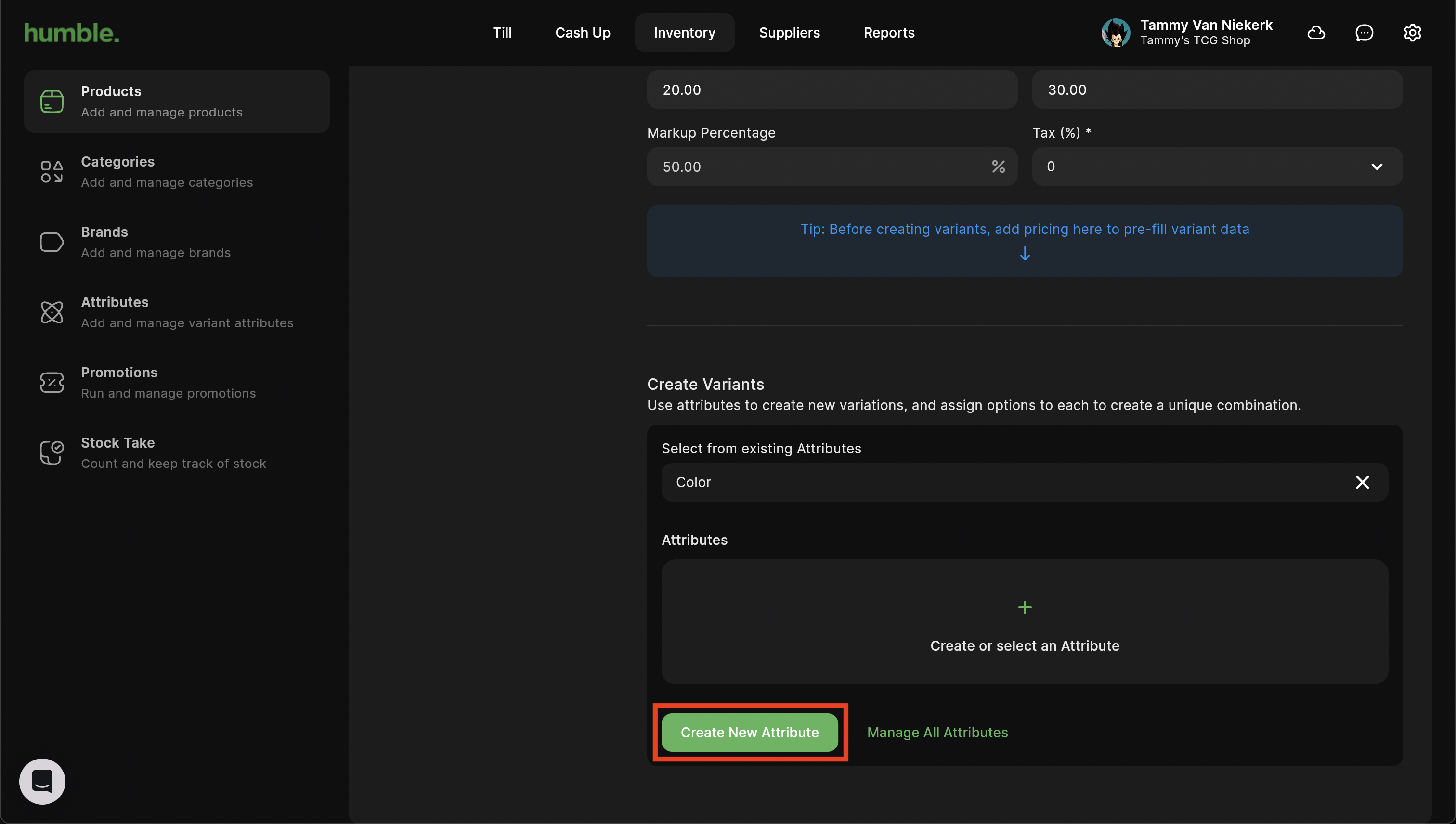Go to the Cash Up tab
This screenshot has height=824, width=1456.
click(x=583, y=33)
